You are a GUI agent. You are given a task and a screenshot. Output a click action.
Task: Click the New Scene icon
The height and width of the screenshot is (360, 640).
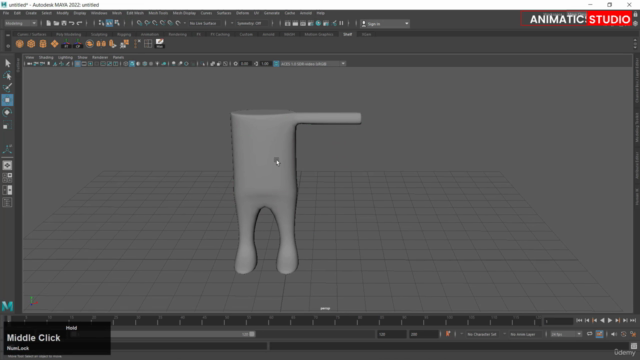point(49,23)
